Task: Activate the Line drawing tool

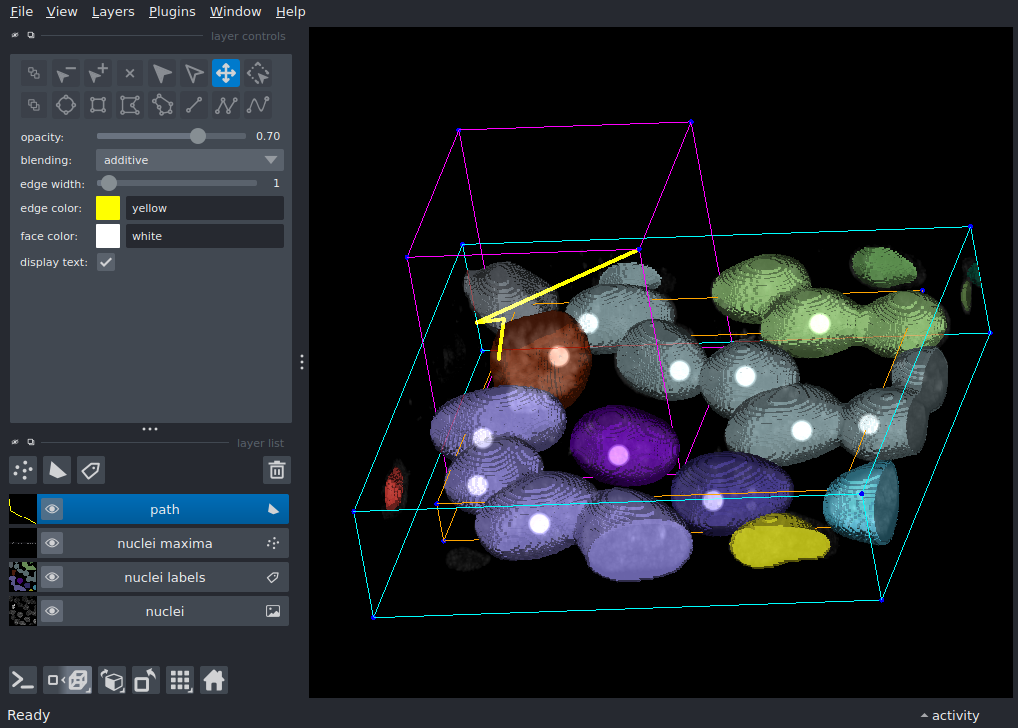Action: coord(193,105)
